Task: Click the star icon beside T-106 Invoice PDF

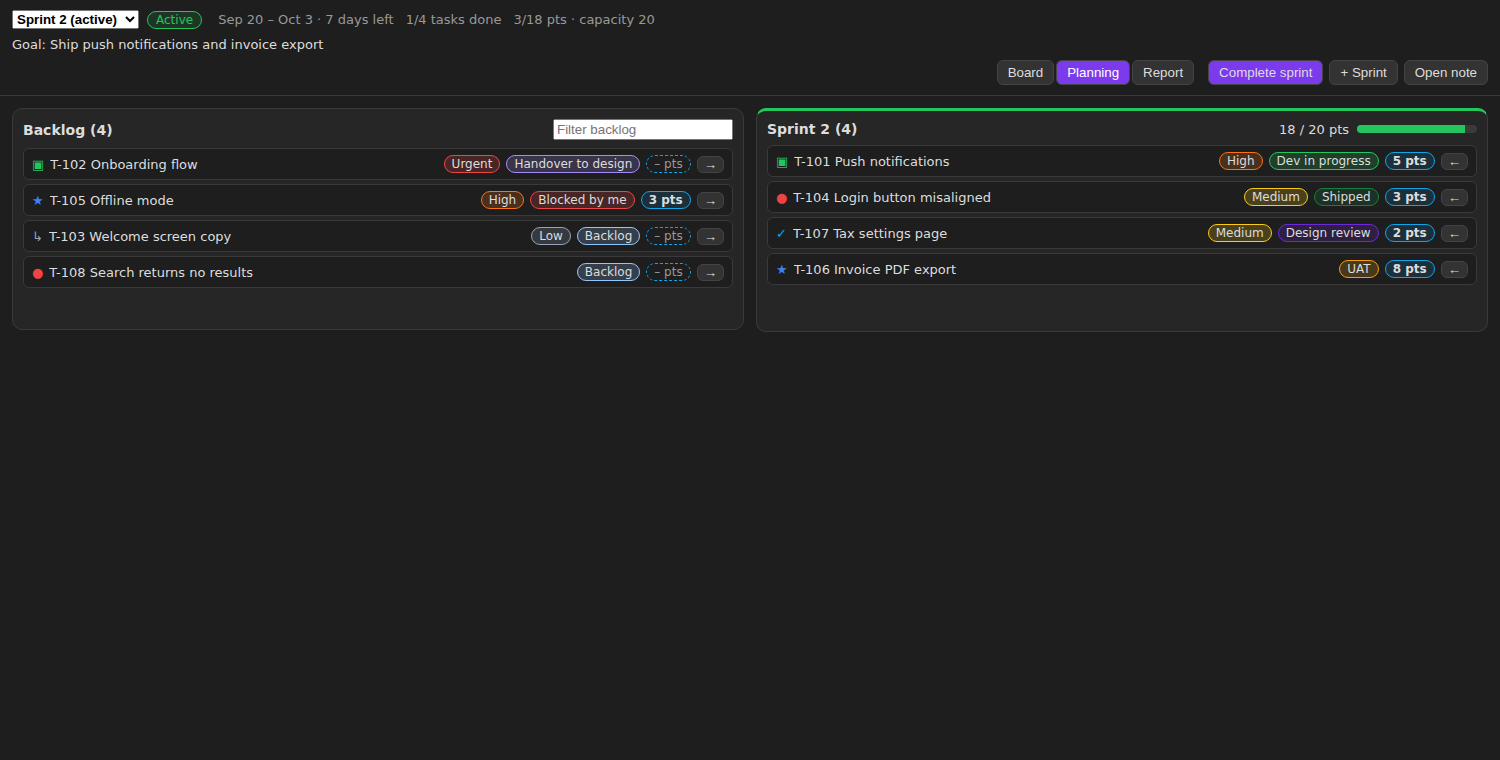Action: coord(782,270)
